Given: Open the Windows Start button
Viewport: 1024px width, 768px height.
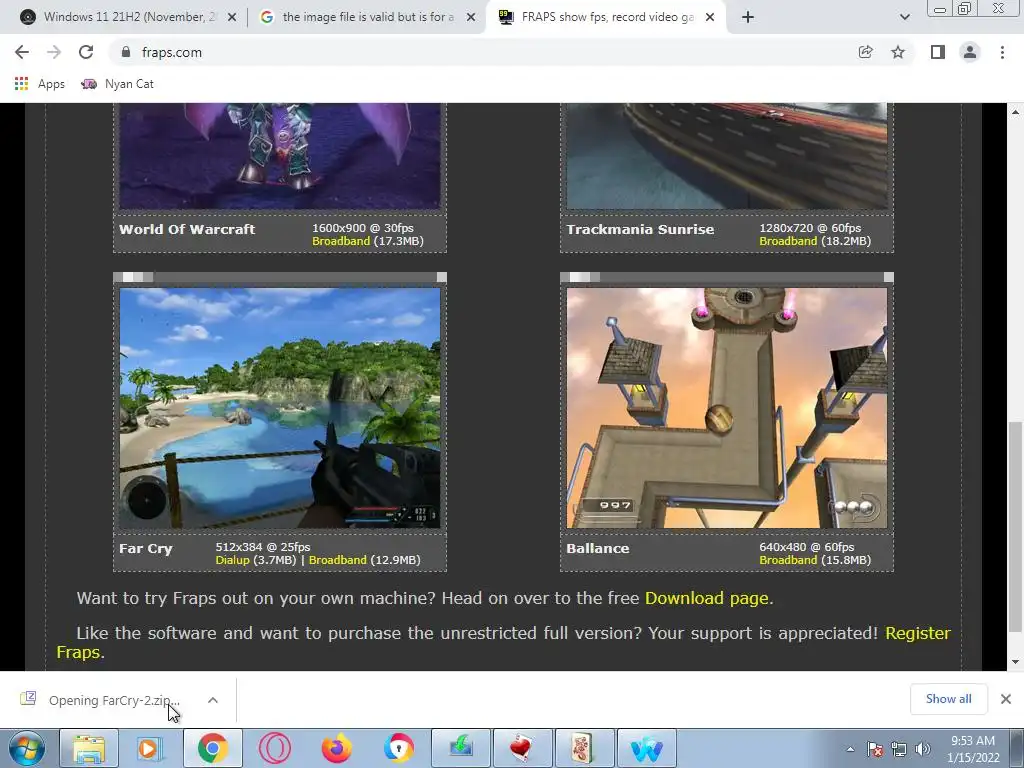Looking at the screenshot, I should 27,748.
